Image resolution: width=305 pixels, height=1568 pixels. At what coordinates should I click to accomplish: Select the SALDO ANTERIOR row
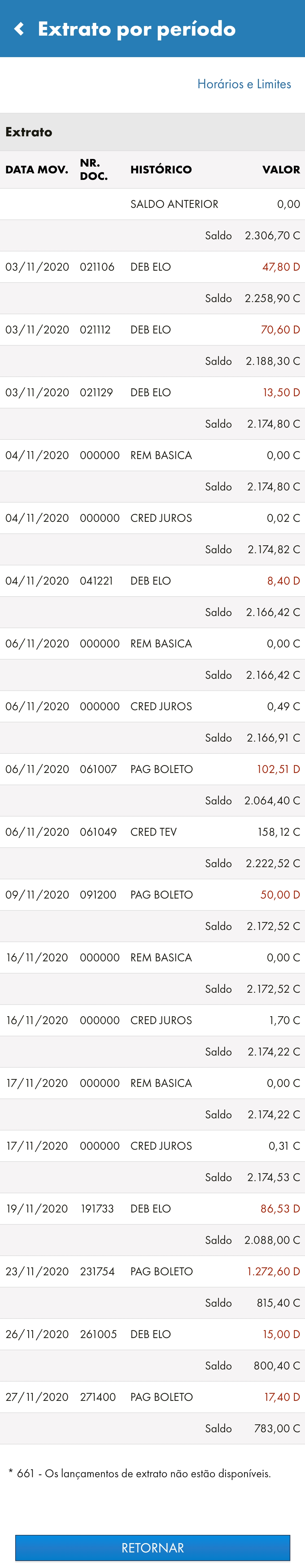point(152,204)
